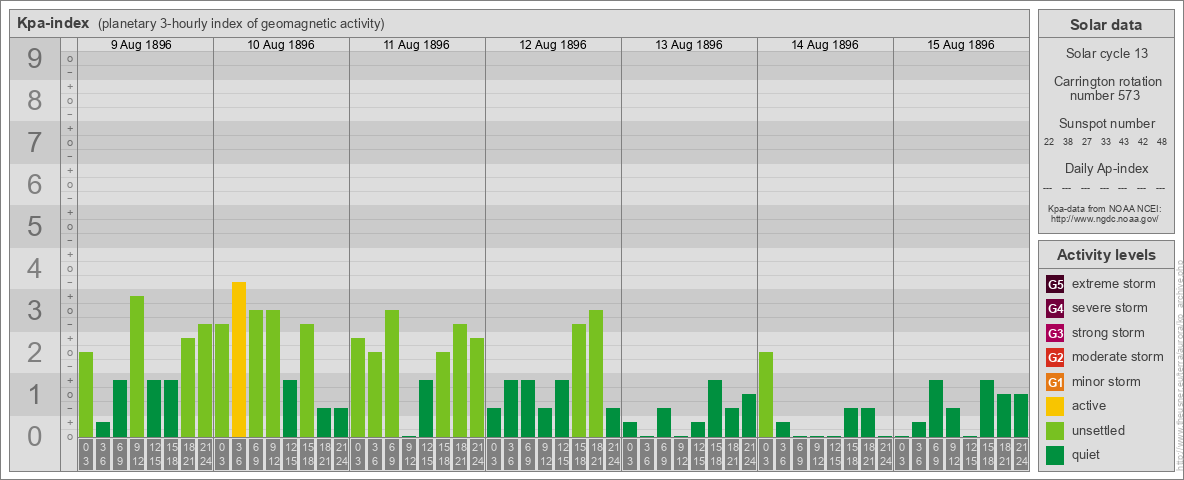Click the 15-18 bar on 13 Aug
The image size is (1184, 480).
click(x=714, y=408)
